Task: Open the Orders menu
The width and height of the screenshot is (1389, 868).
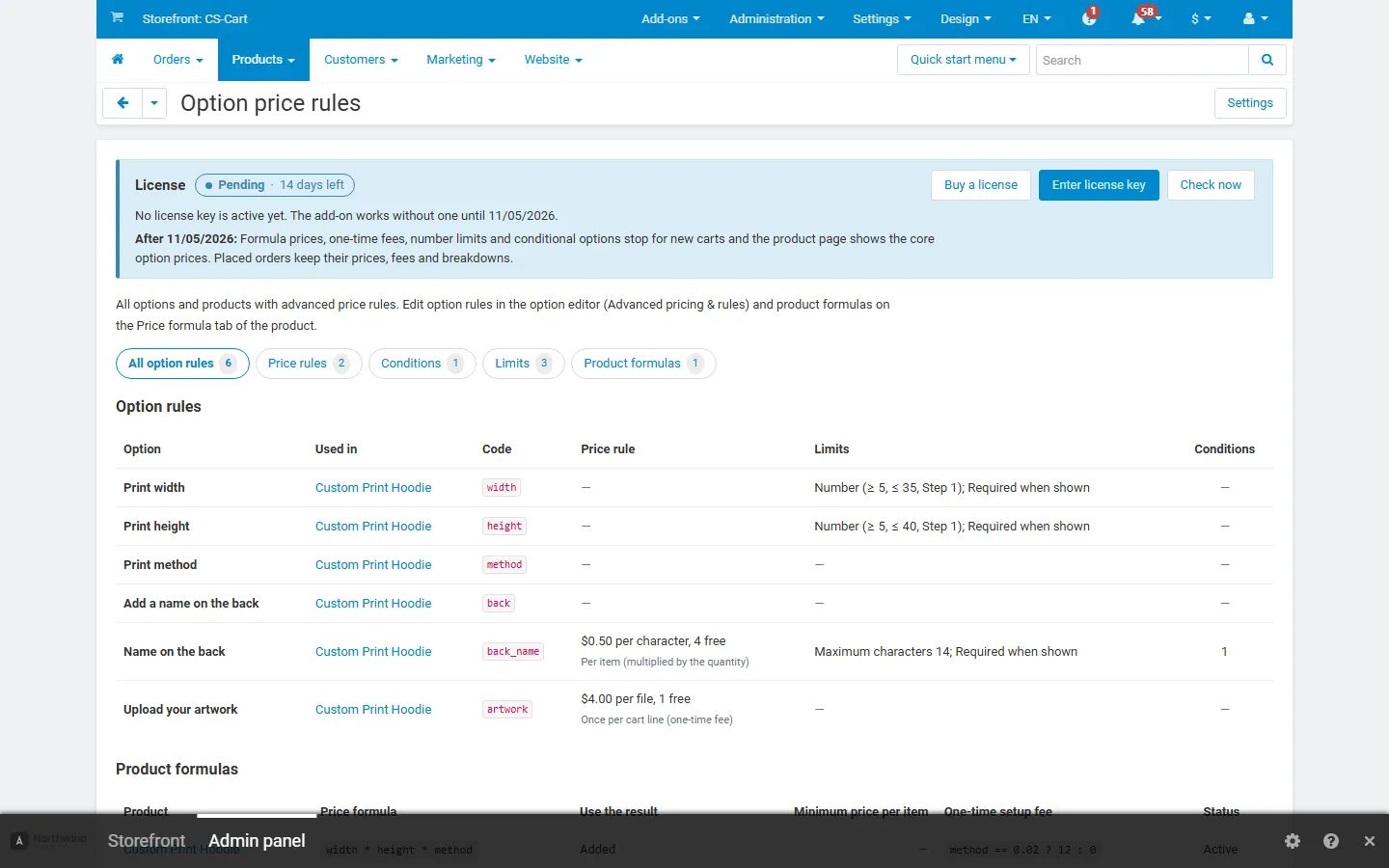Action: [178, 60]
